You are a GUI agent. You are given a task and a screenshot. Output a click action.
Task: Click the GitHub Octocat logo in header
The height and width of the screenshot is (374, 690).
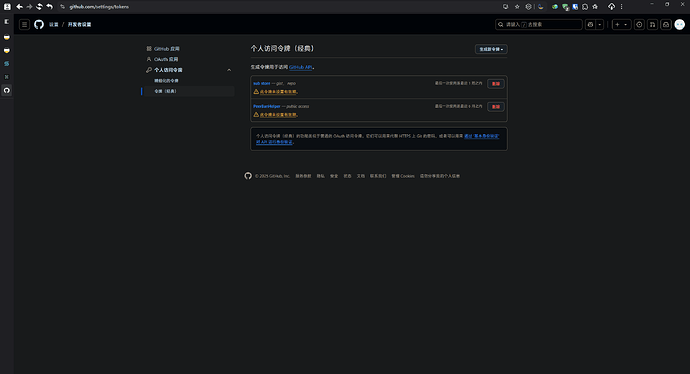pos(39,25)
